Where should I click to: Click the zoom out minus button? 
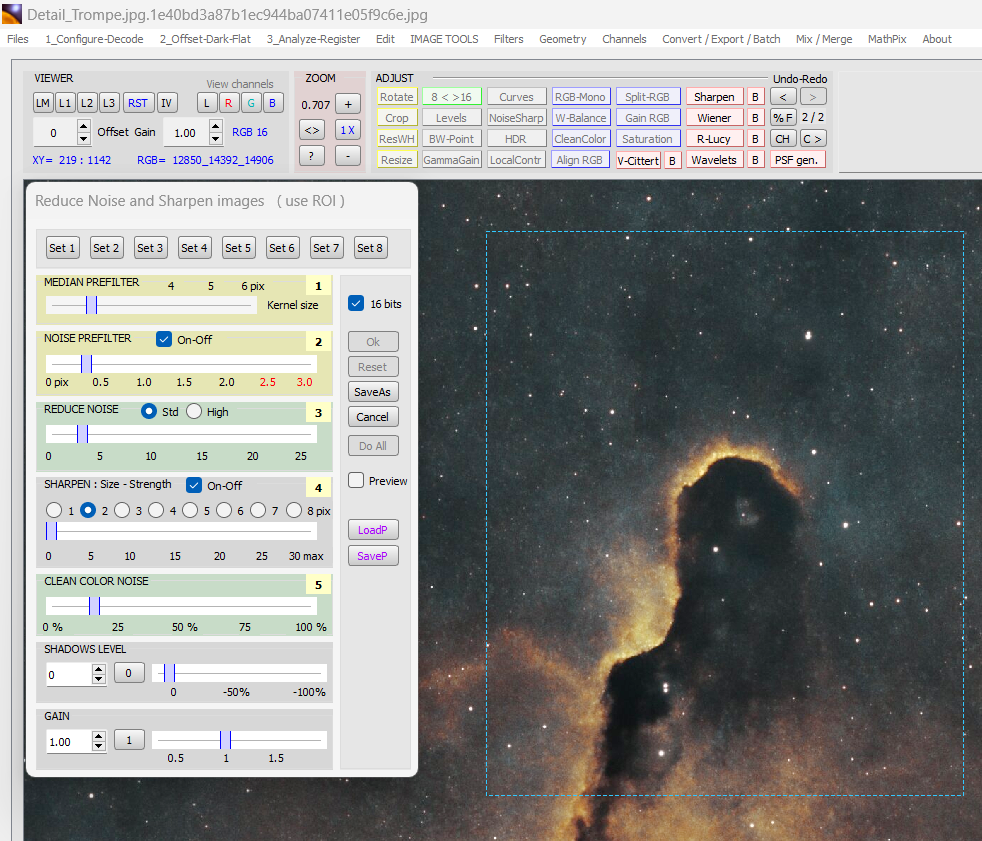tap(347, 155)
